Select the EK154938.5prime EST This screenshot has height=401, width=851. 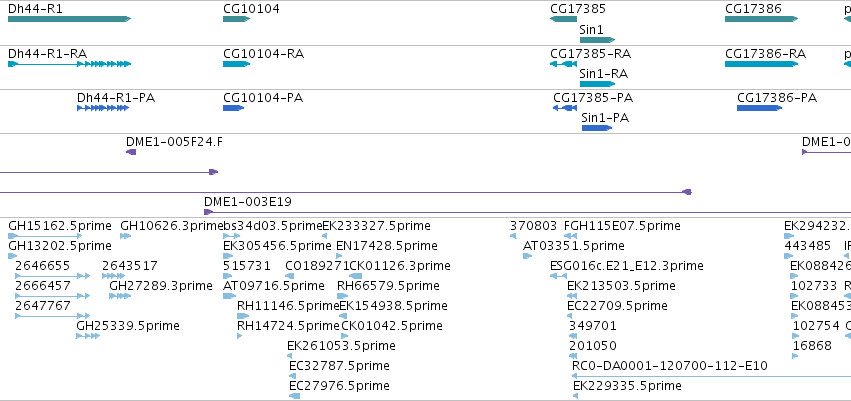pyautogui.click(x=343, y=316)
